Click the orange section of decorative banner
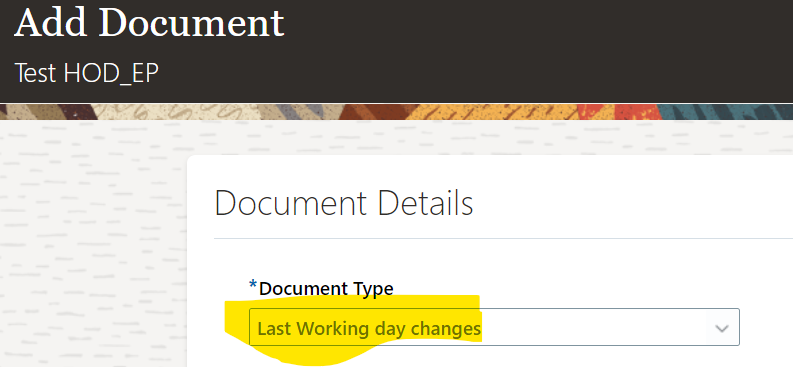 point(506,112)
